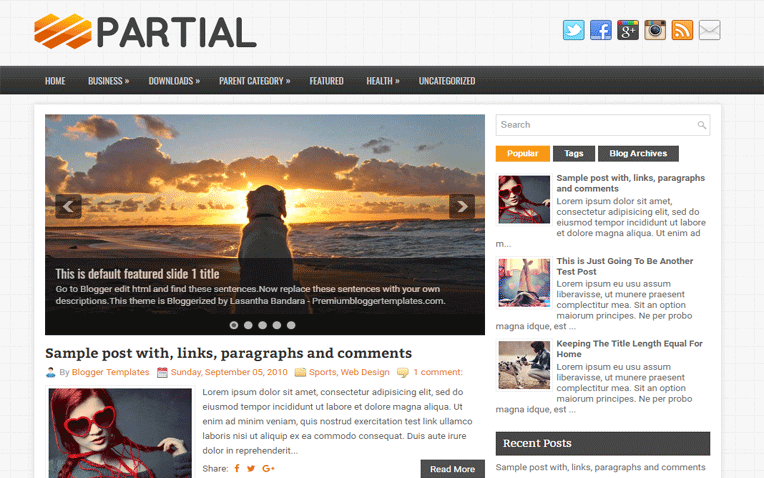
Task: Open legs-up thumbnail for Another Test Post
Action: (524, 283)
